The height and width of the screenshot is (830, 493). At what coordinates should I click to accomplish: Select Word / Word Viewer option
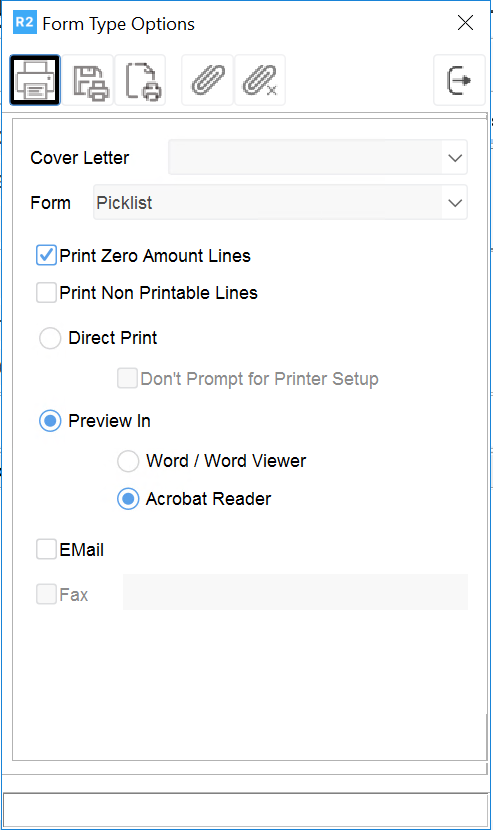click(x=128, y=461)
